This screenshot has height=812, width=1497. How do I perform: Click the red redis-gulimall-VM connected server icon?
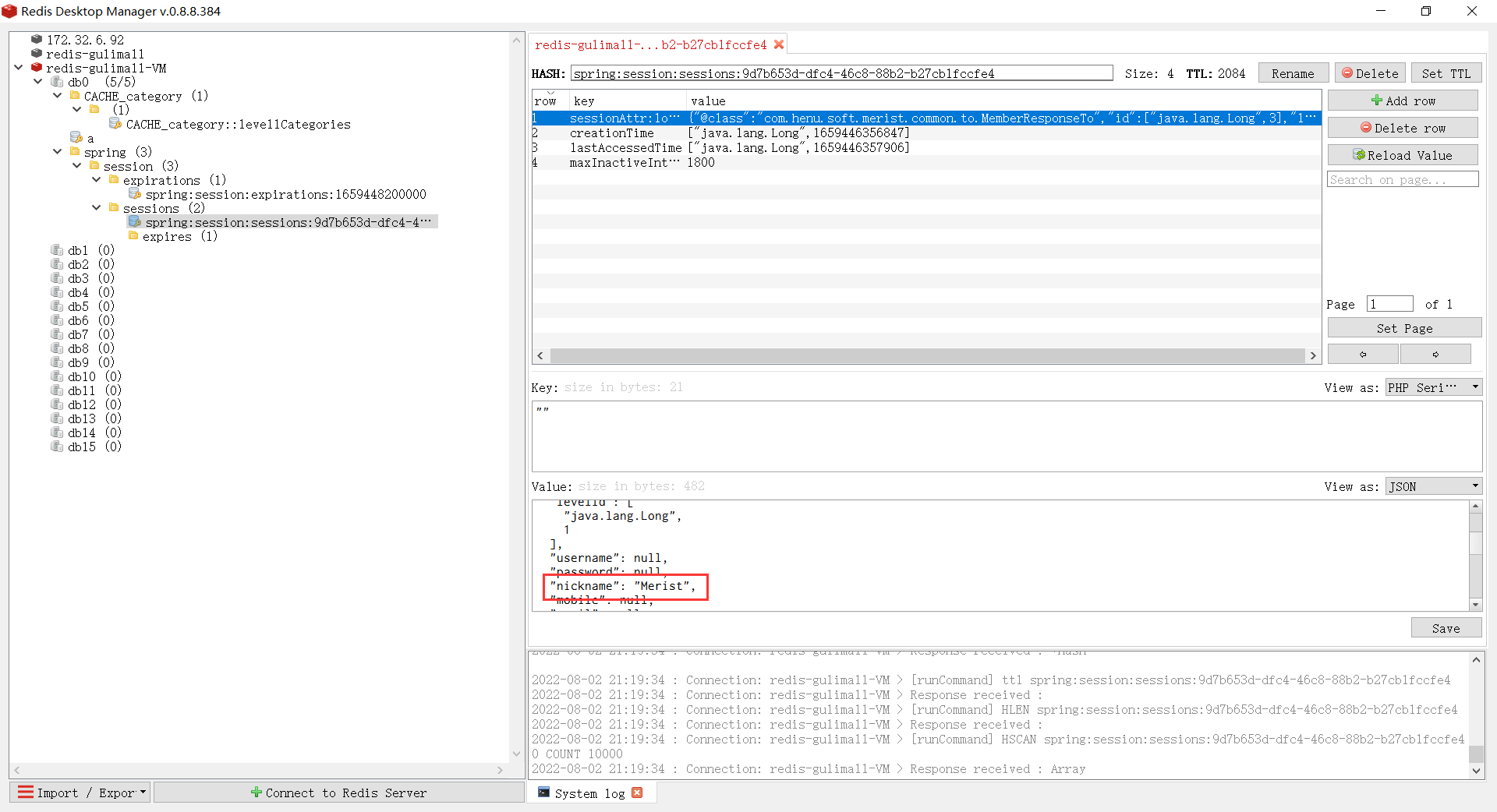click(37, 67)
